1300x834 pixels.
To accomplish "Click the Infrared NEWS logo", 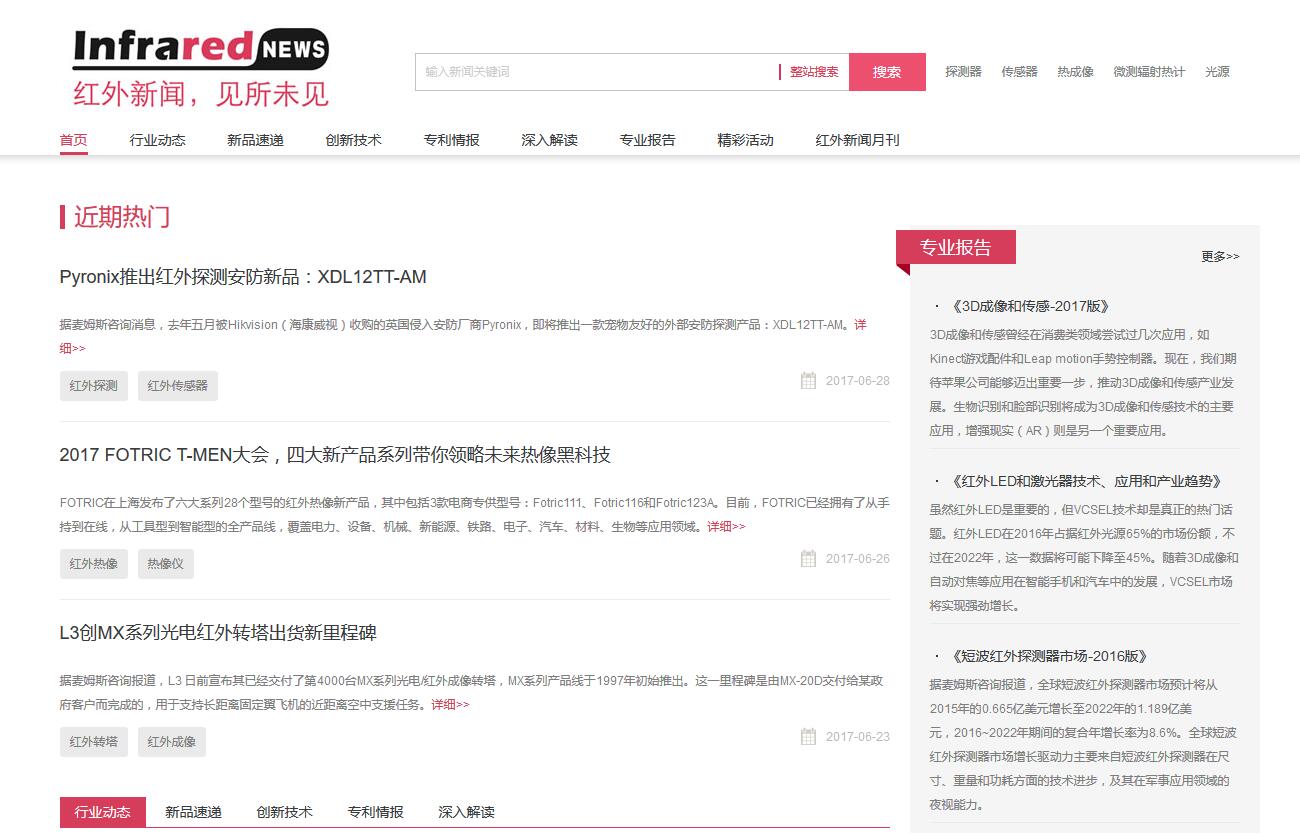I will point(200,67).
